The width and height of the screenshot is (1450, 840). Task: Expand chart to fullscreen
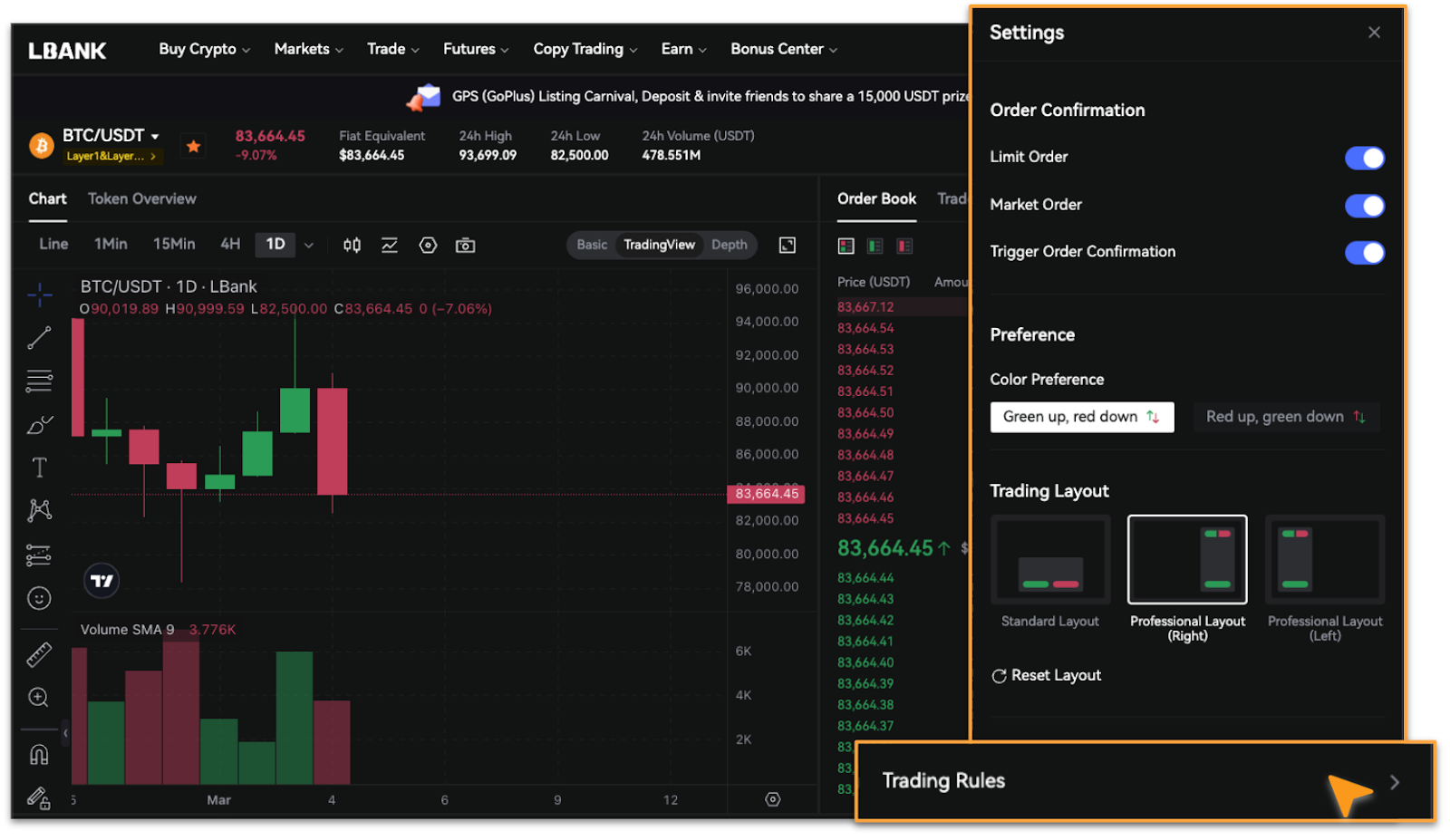[788, 246]
